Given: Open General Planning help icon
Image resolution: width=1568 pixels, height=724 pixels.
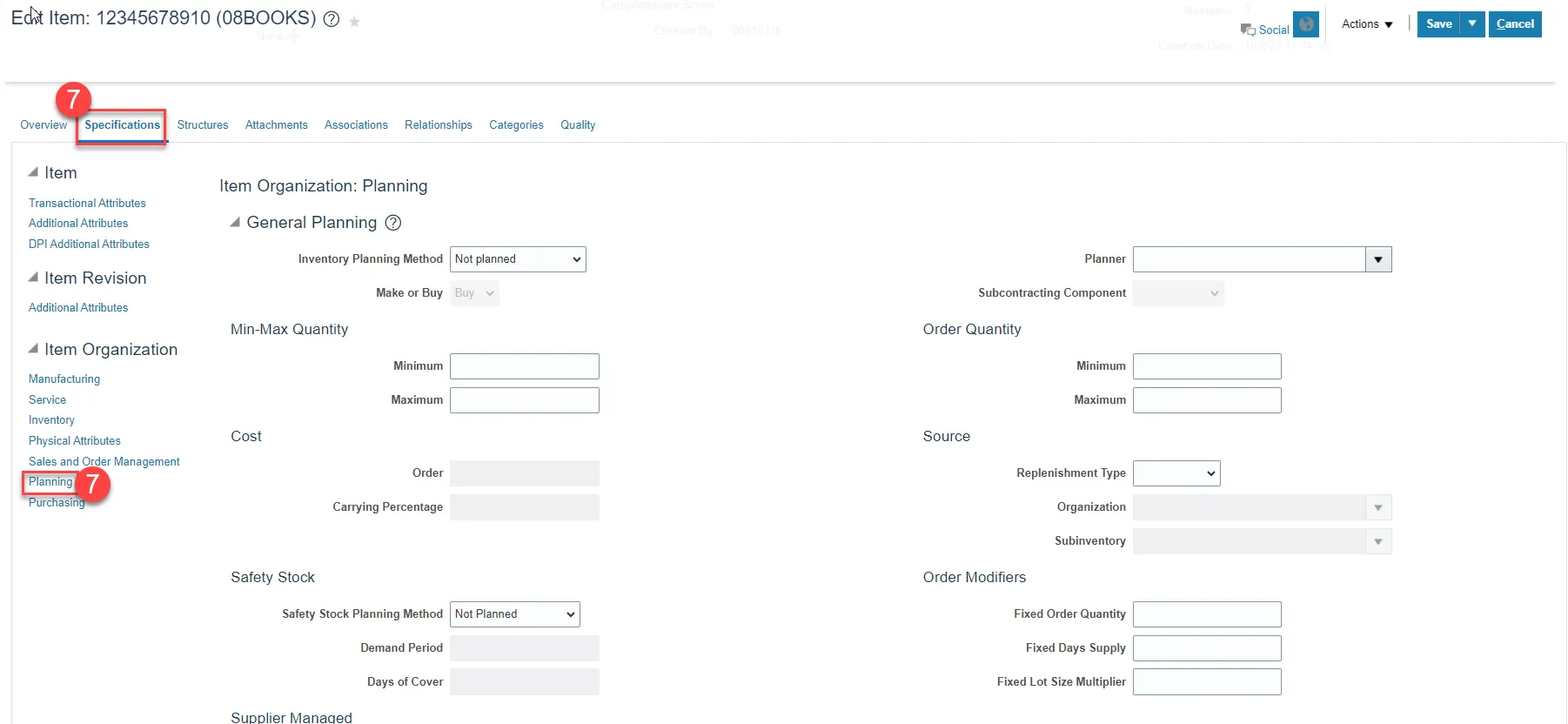Looking at the screenshot, I should point(393,223).
